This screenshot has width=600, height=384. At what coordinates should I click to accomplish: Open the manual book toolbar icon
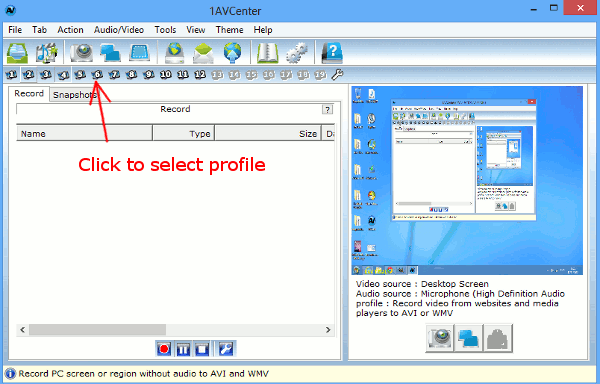click(267, 53)
